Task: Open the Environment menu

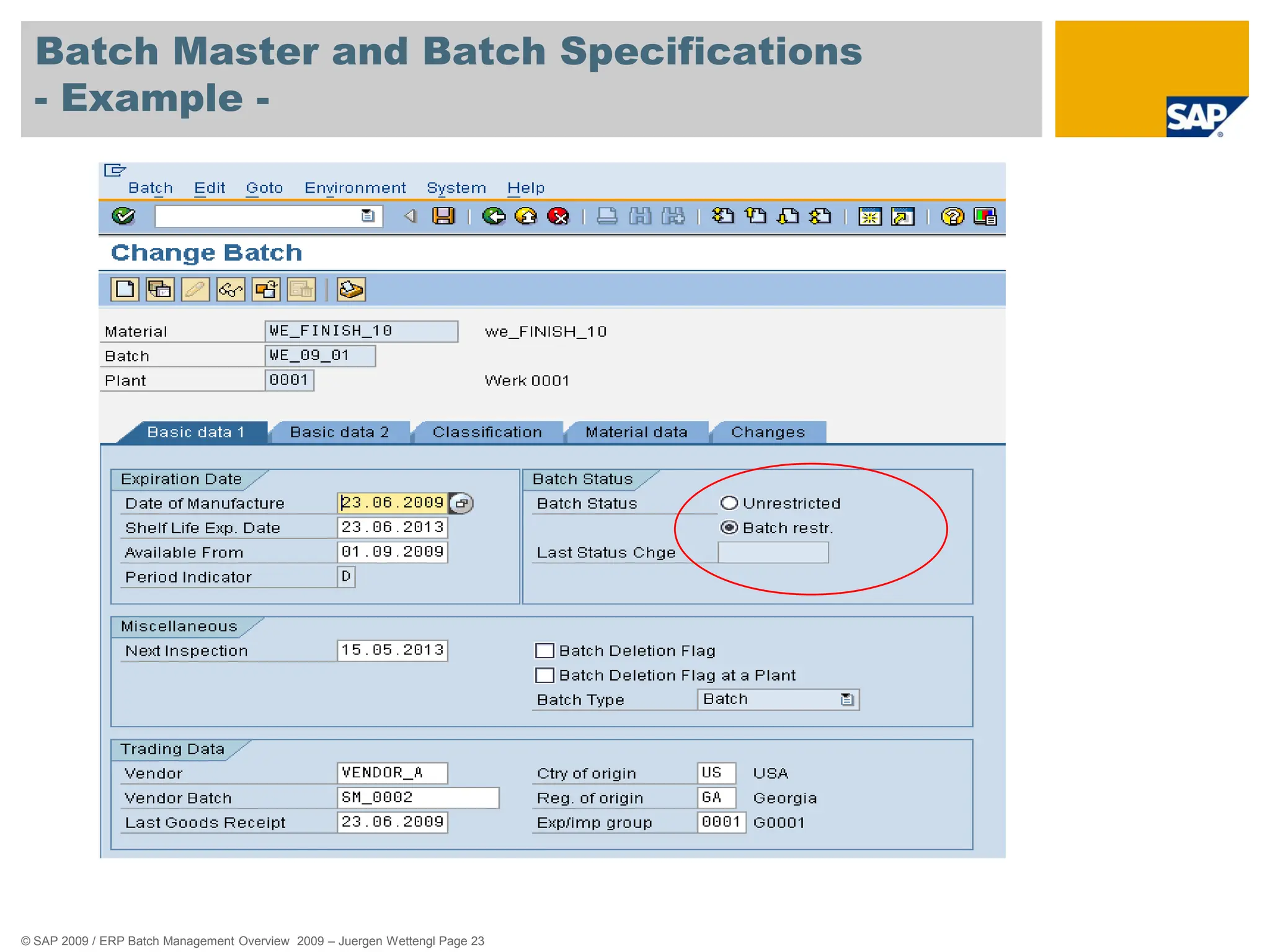Action: tap(355, 188)
